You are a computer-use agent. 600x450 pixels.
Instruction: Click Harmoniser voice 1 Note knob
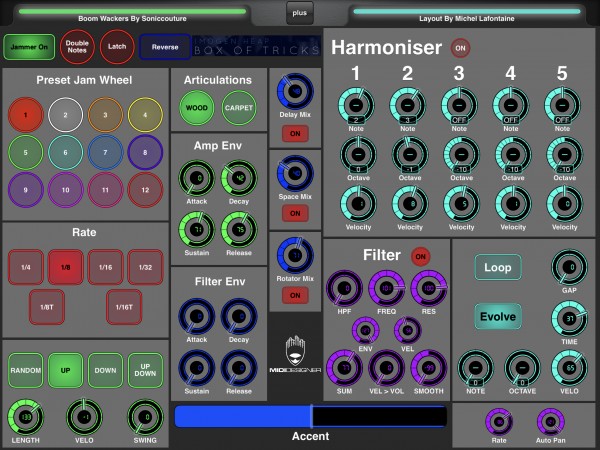click(356, 105)
